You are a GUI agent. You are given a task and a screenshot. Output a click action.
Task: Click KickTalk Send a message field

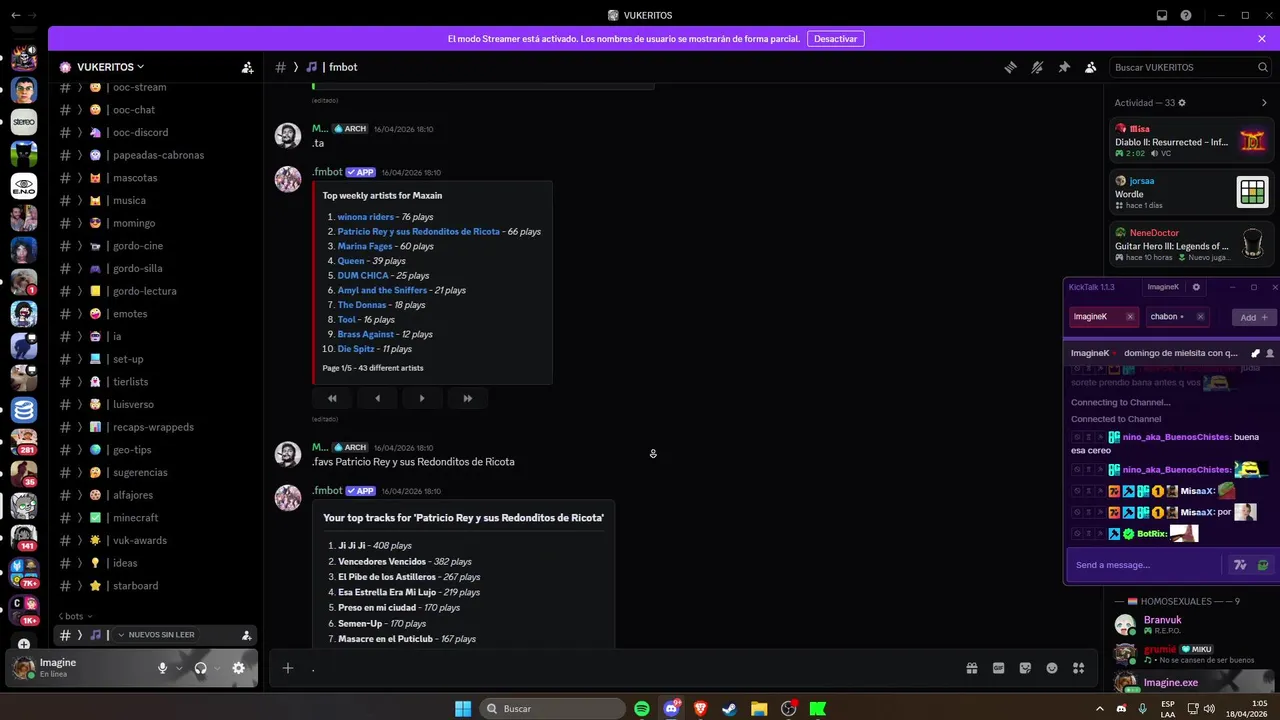coord(1145,565)
